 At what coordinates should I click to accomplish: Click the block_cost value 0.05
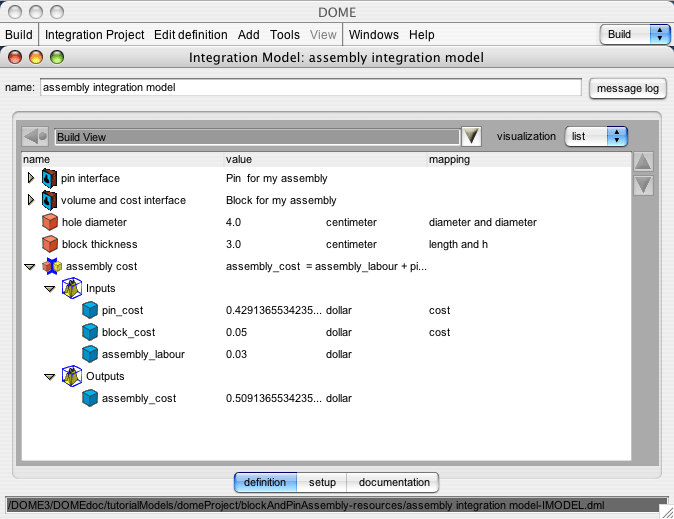236,332
